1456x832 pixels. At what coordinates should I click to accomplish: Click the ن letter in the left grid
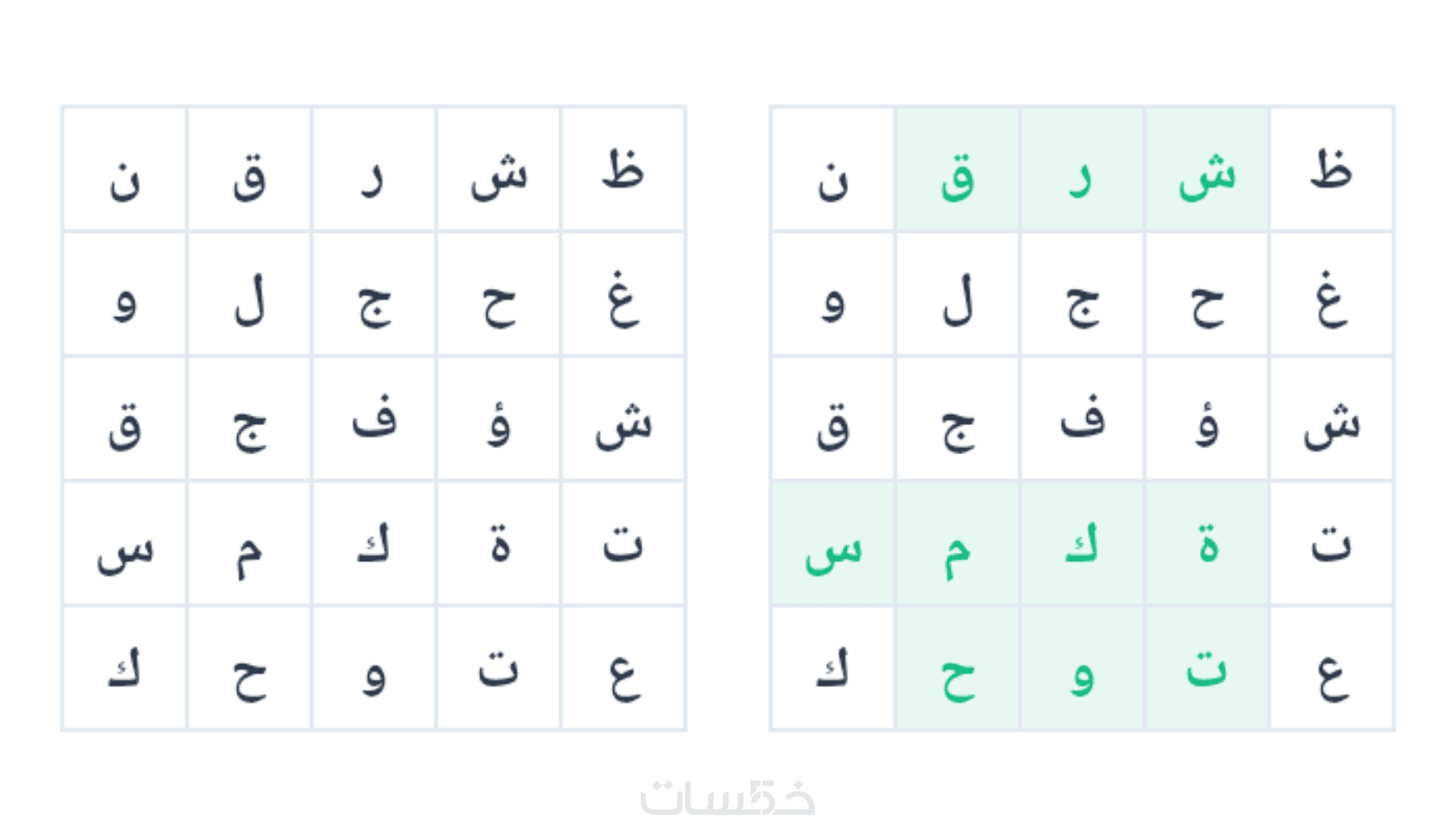[124, 170]
